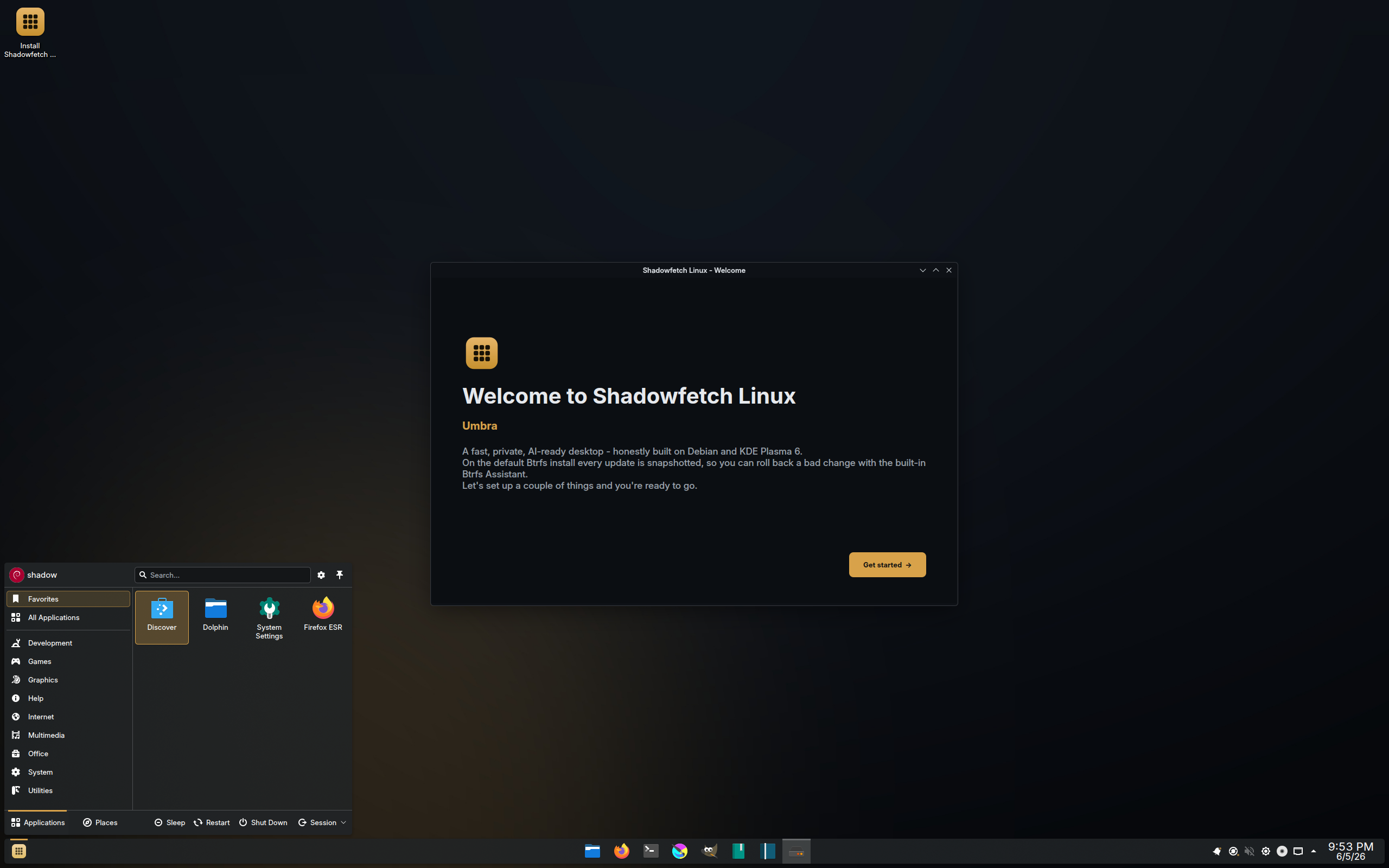This screenshot has width=1389, height=868.
Task: Open the clock showing 9:53 PM
Action: tap(1350, 851)
